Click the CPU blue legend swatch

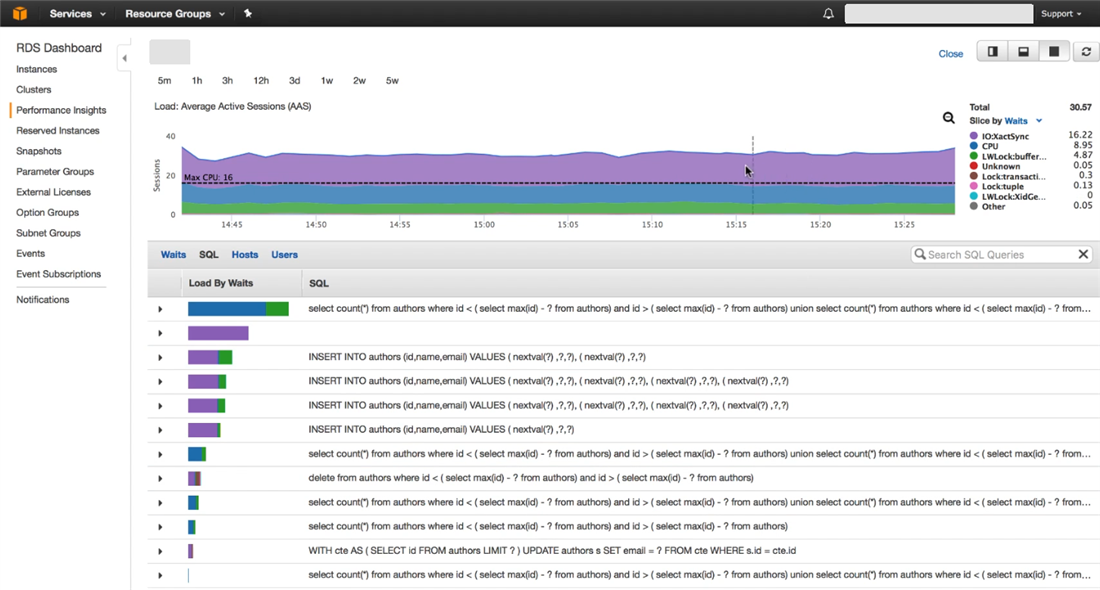pos(974,146)
